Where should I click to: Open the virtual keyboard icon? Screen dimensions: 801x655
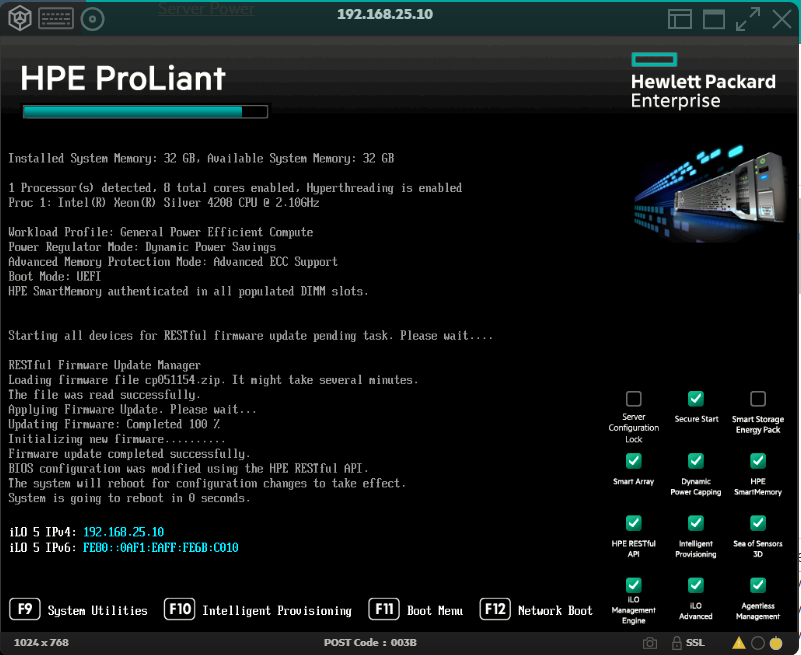click(56, 19)
